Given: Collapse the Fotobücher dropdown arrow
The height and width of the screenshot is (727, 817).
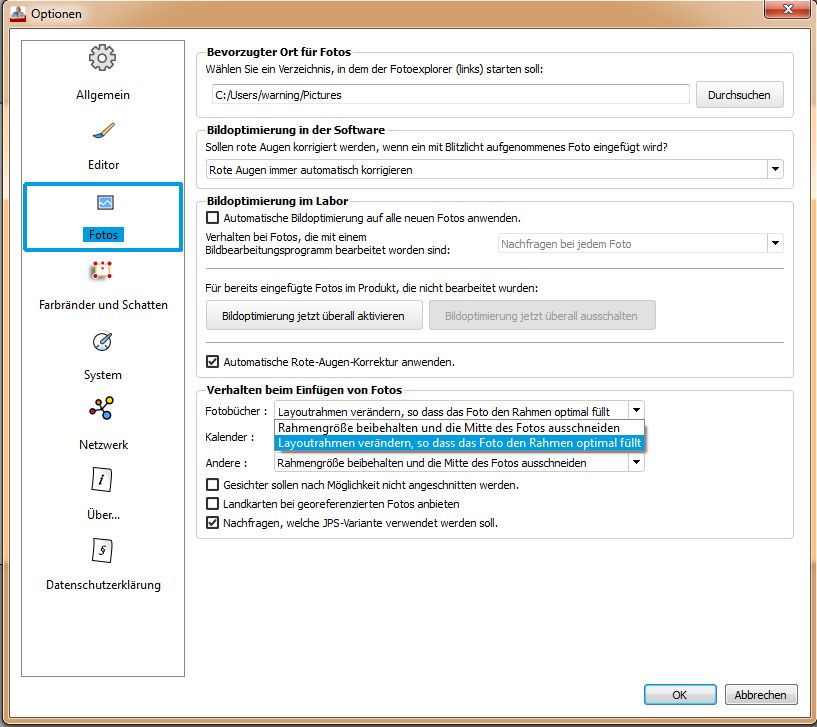Looking at the screenshot, I should click(x=636, y=411).
